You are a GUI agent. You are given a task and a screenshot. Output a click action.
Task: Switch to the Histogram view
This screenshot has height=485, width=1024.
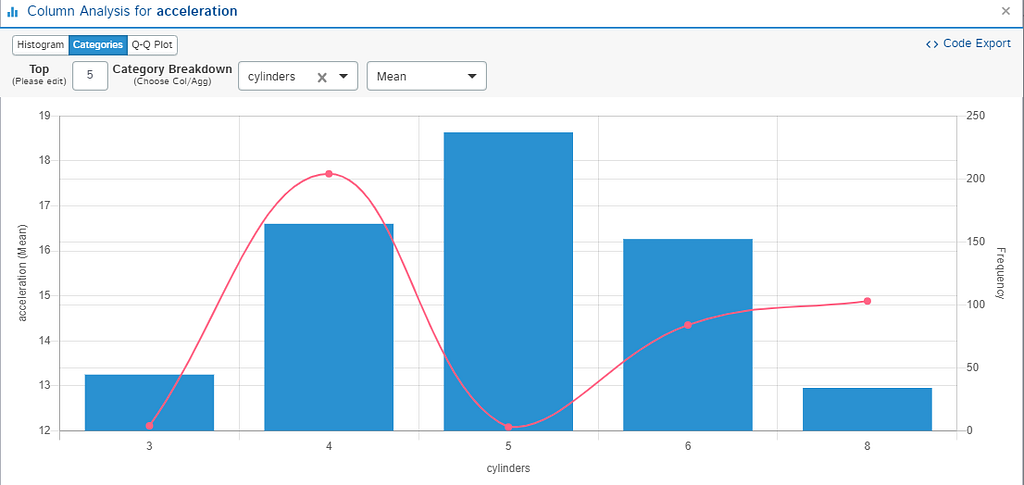click(40, 45)
